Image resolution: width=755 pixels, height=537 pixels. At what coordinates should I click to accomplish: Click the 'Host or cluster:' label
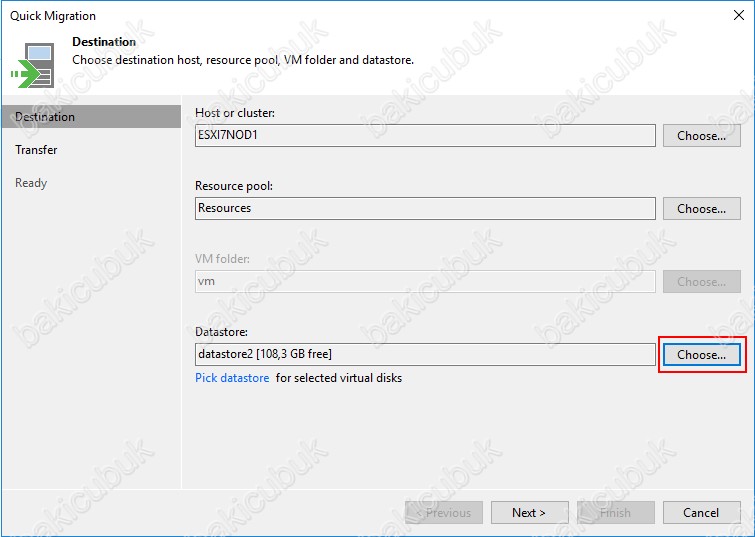coord(235,113)
